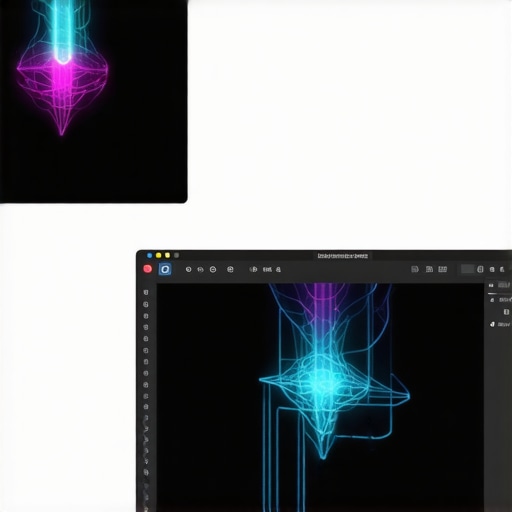Click the globe-like circular icon in toolbar
This screenshot has height=512, width=512.
tap(230, 269)
